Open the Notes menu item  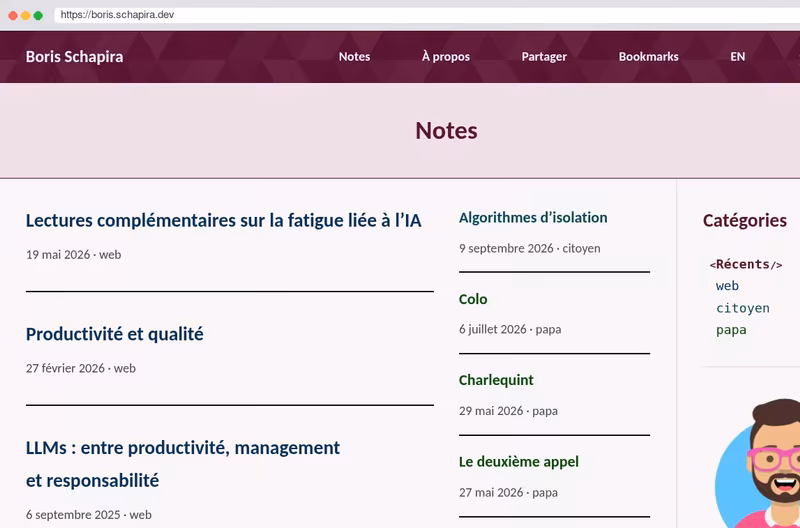pos(354,57)
